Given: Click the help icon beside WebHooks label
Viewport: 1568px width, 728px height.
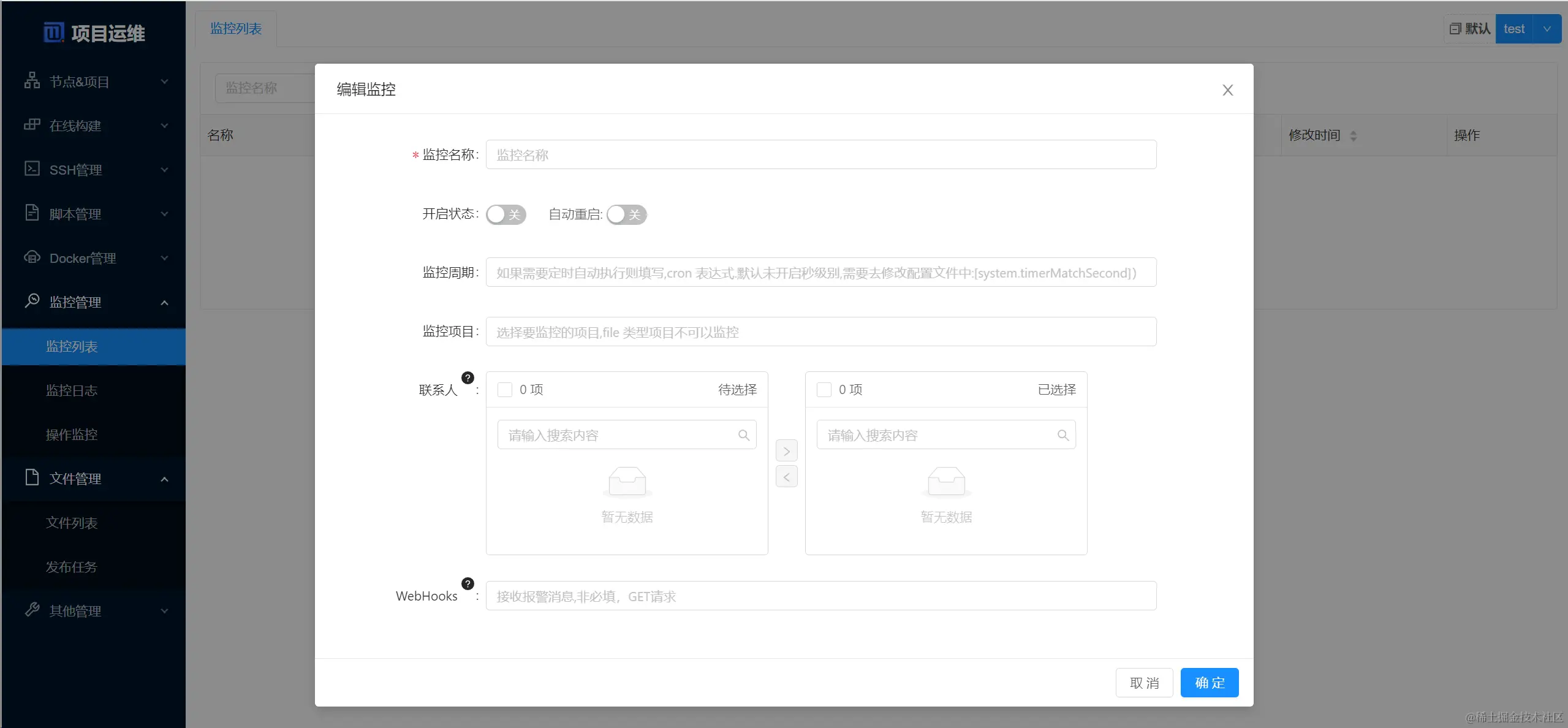Looking at the screenshot, I should click(x=468, y=584).
